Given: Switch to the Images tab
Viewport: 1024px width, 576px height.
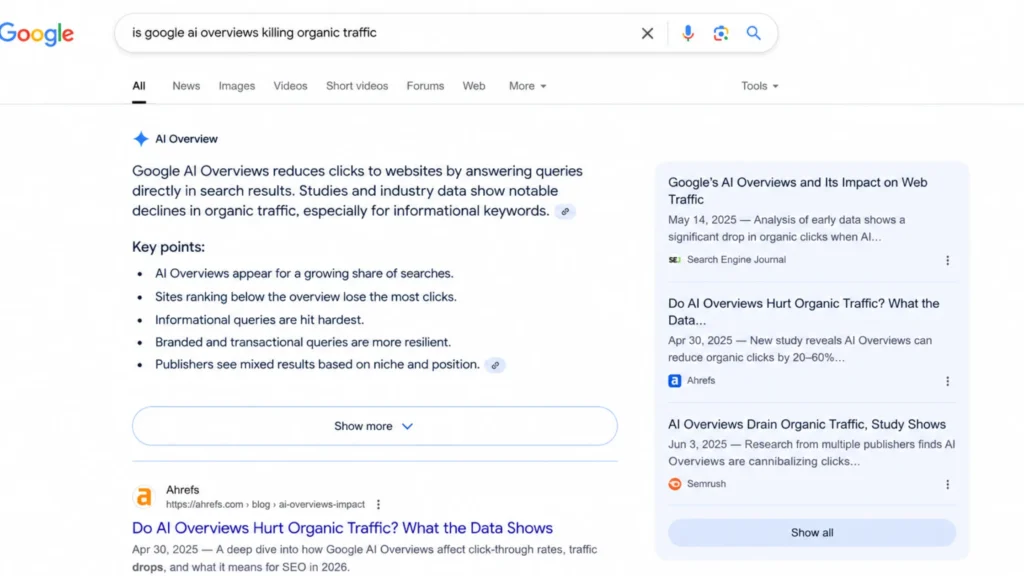Looking at the screenshot, I should point(236,86).
